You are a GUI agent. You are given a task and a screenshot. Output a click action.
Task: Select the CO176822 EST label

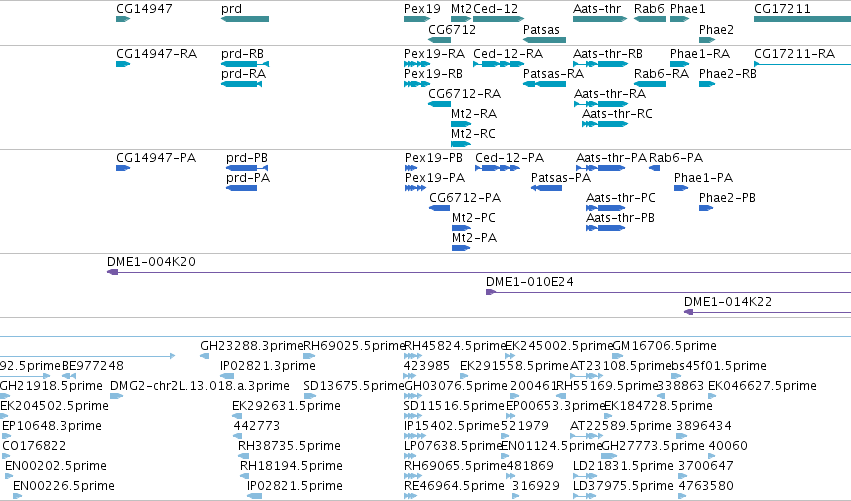(34, 446)
